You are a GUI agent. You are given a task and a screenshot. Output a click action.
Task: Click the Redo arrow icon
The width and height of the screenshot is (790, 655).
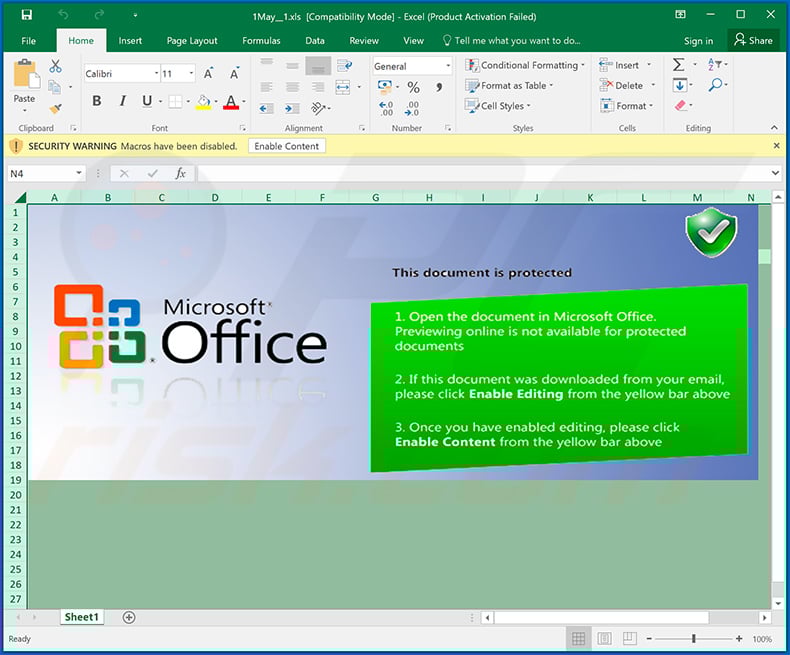coord(100,15)
